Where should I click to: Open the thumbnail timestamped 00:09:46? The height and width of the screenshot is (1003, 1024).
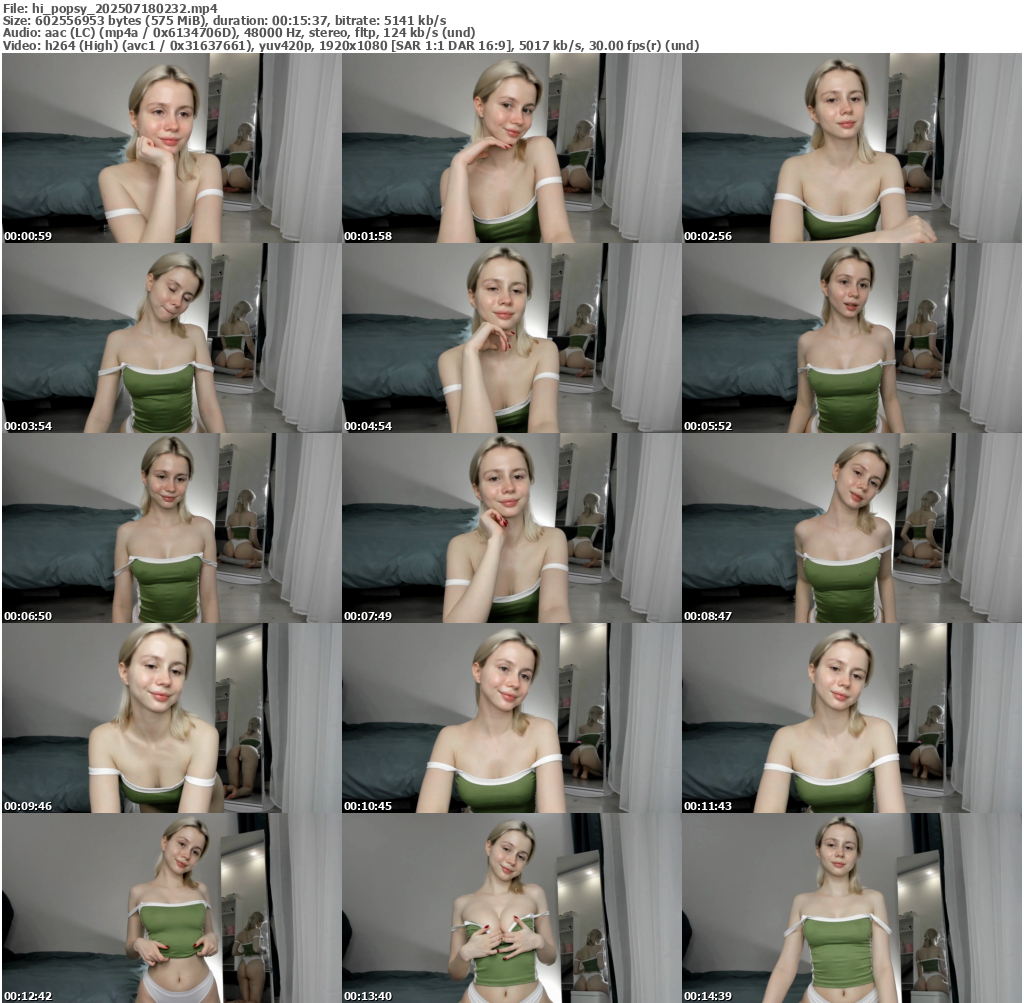click(172, 718)
